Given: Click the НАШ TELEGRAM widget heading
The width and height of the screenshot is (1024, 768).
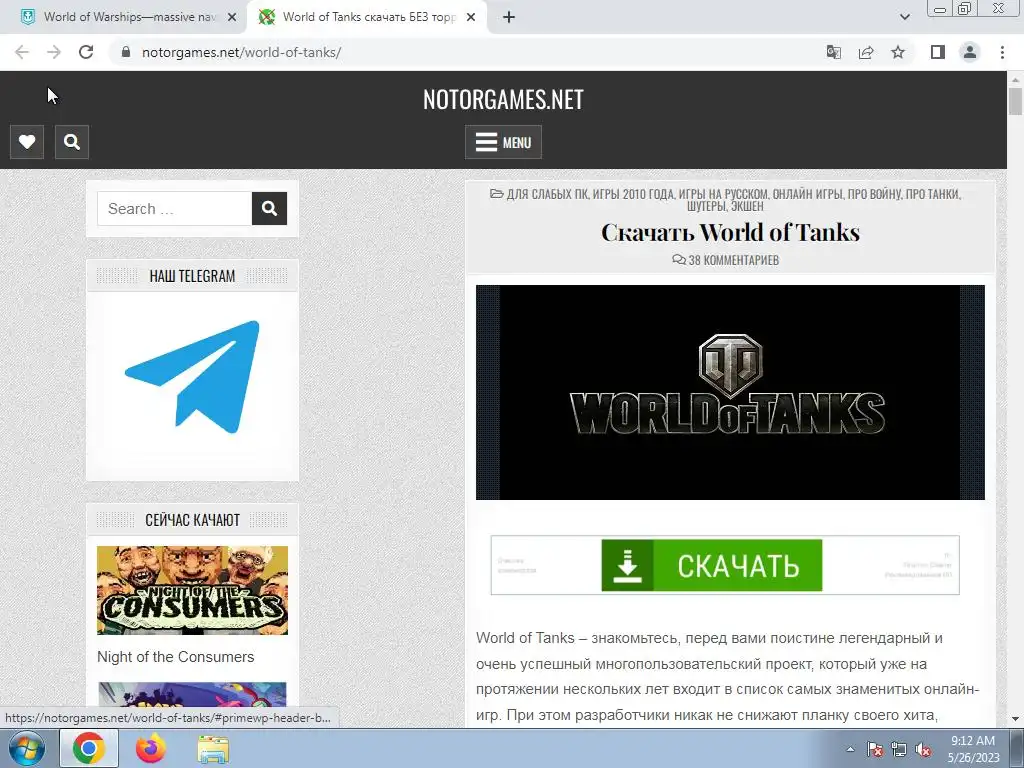Looking at the screenshot, I should click(192, 276).
